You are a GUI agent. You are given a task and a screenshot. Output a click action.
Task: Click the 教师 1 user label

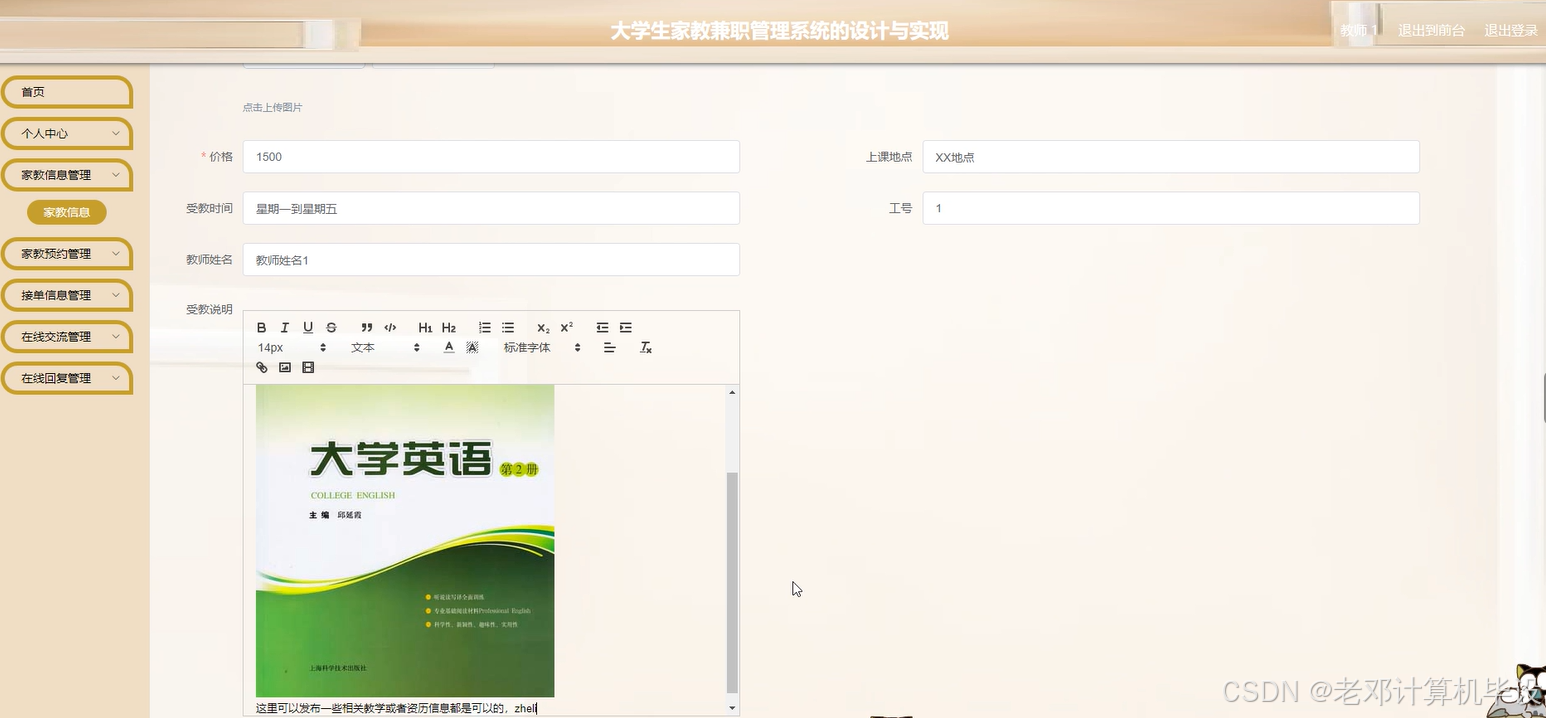pyautogui.click(x=1358, y=31)
